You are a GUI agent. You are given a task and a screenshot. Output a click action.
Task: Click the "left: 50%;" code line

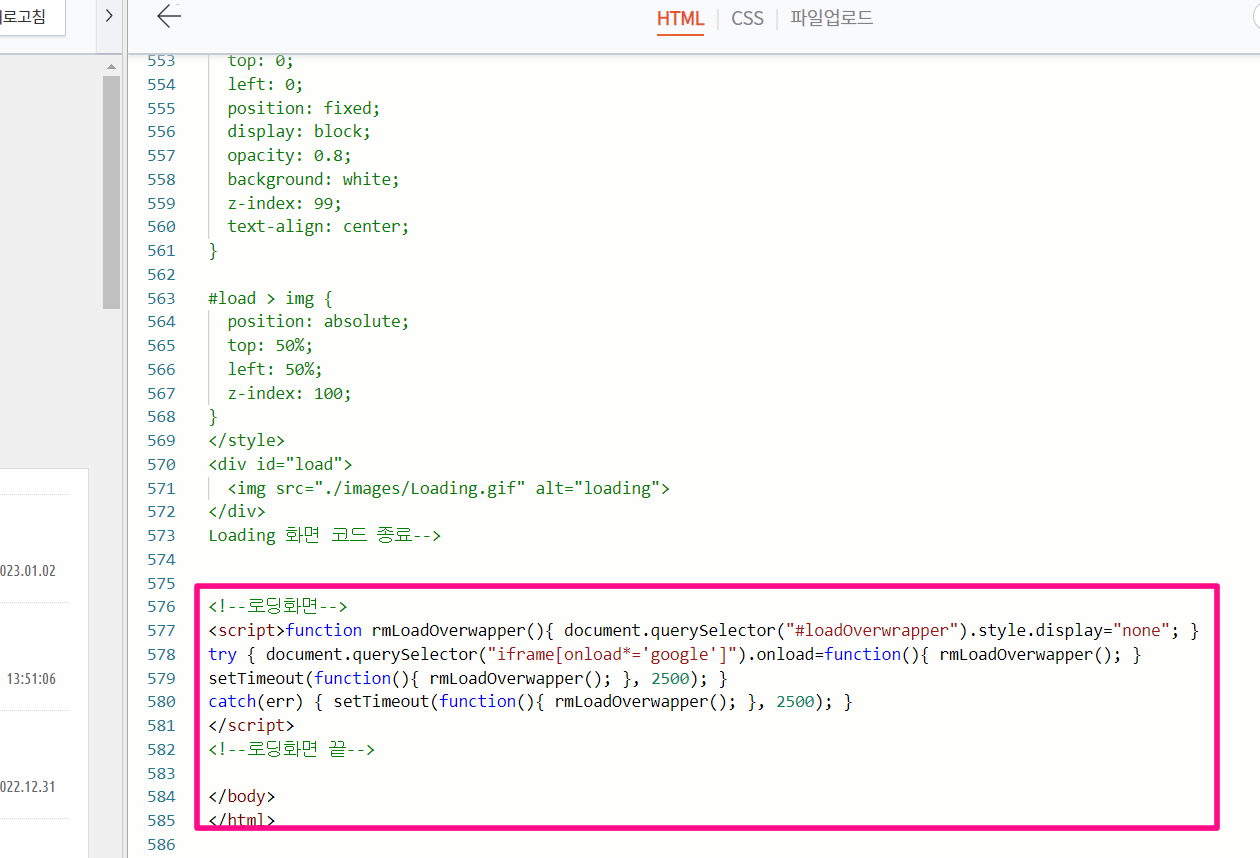[275, 369]
